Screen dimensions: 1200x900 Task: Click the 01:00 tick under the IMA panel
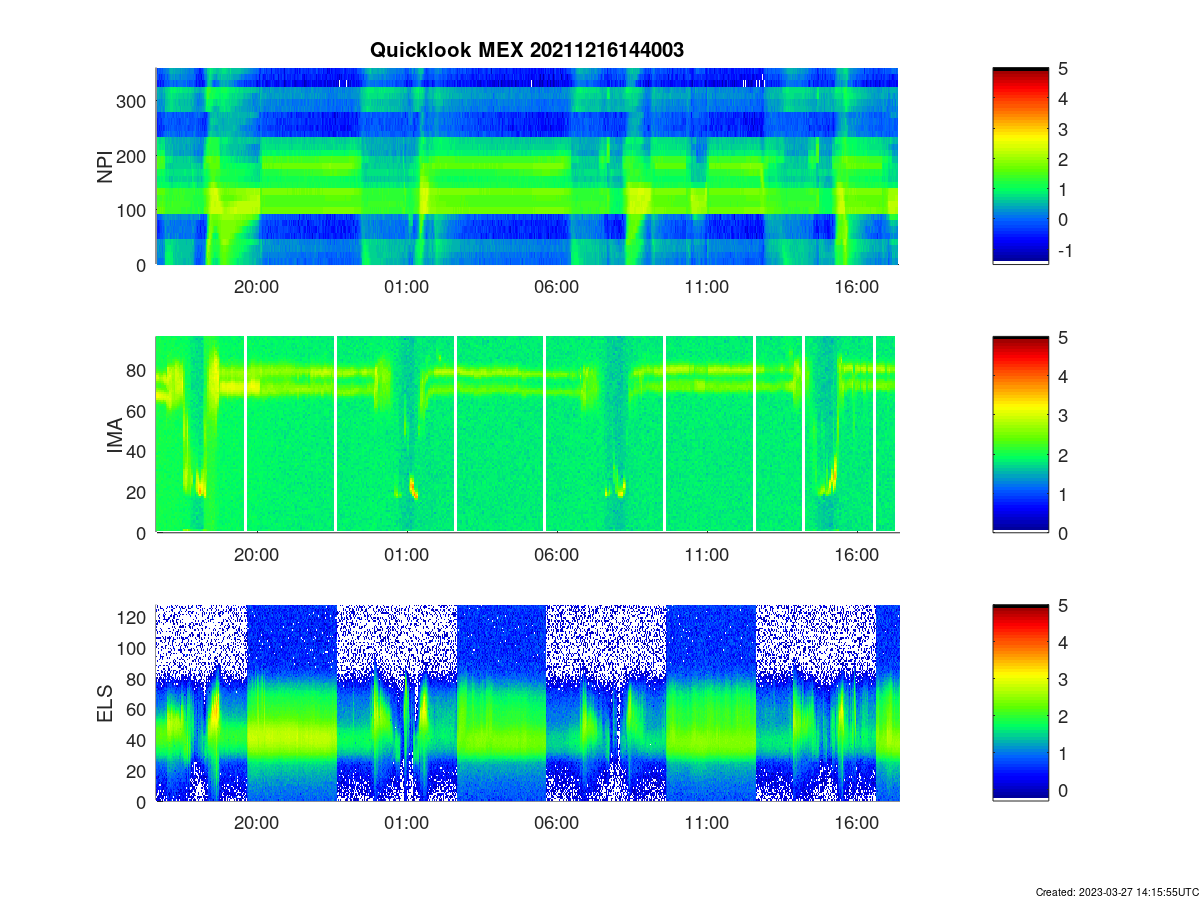pos(406,555)
